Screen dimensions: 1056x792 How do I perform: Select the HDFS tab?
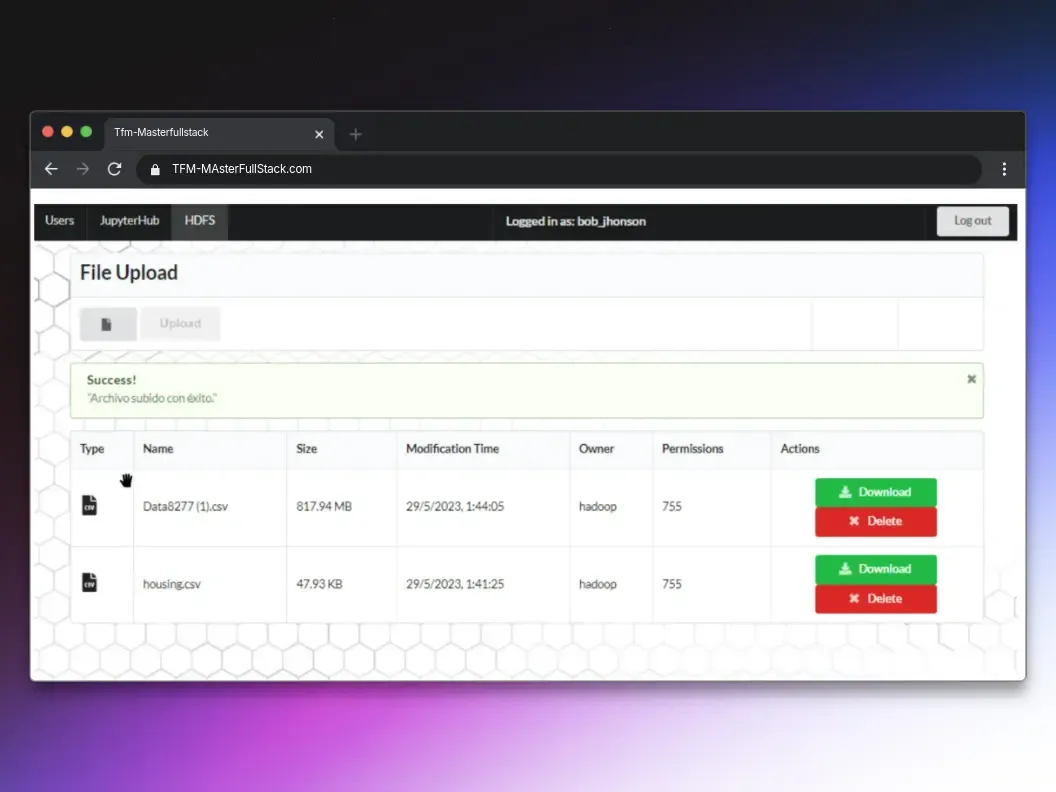click(198, 221)
